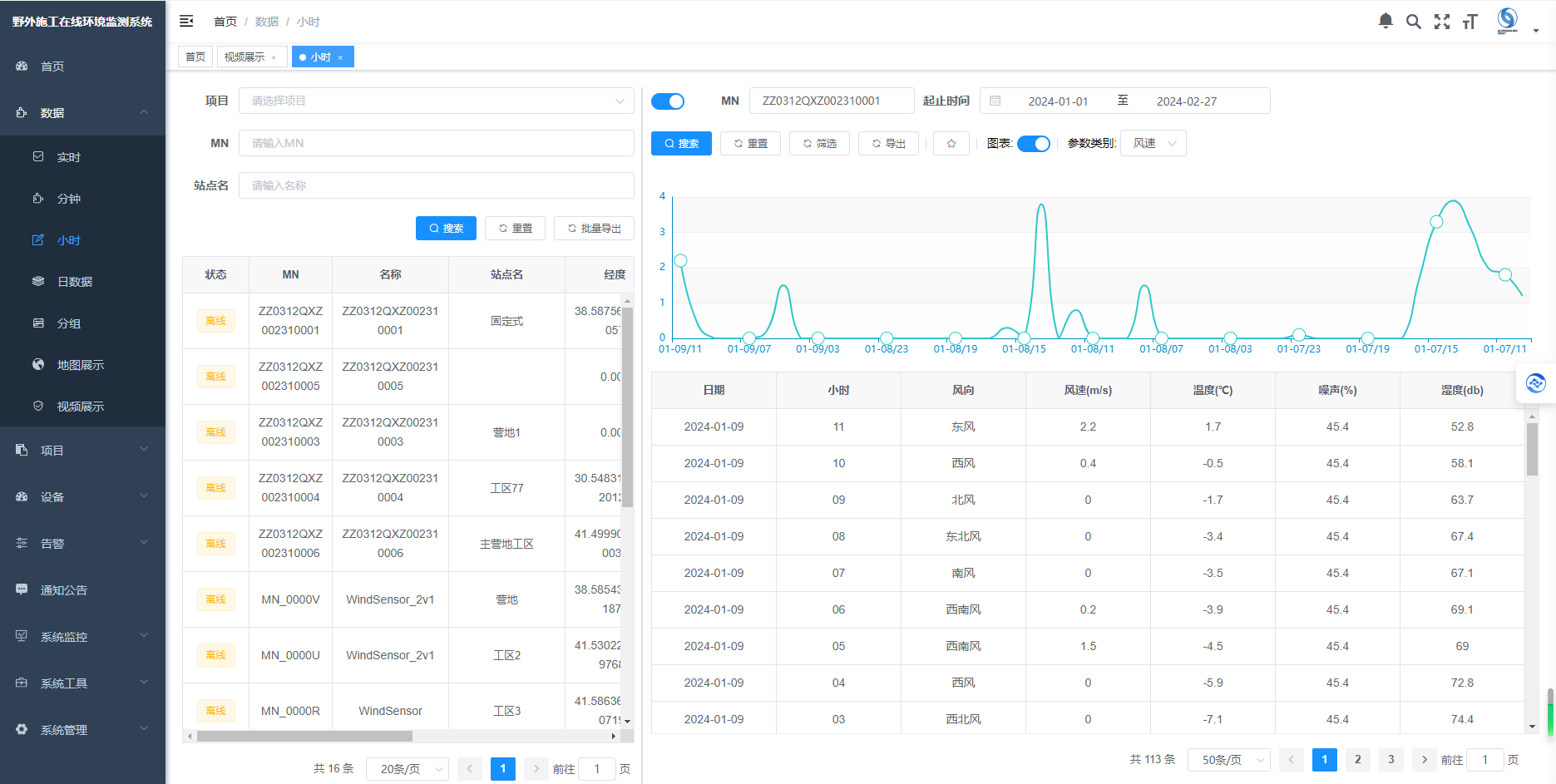Click the star favorite button
This screenshot has width=1556, height=784.
click(x=951, y=143)
